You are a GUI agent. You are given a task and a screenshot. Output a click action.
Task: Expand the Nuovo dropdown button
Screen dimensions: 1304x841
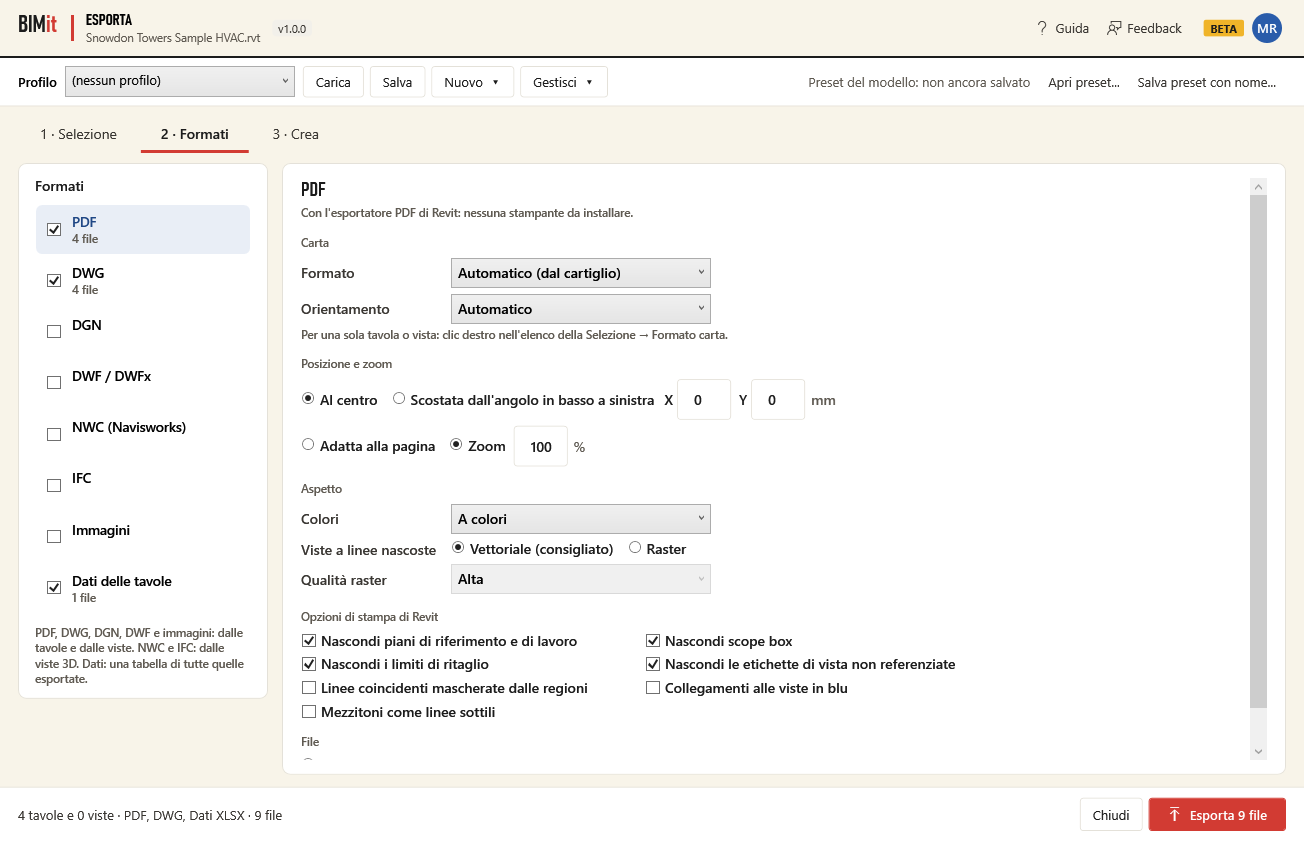click(472, 82)
